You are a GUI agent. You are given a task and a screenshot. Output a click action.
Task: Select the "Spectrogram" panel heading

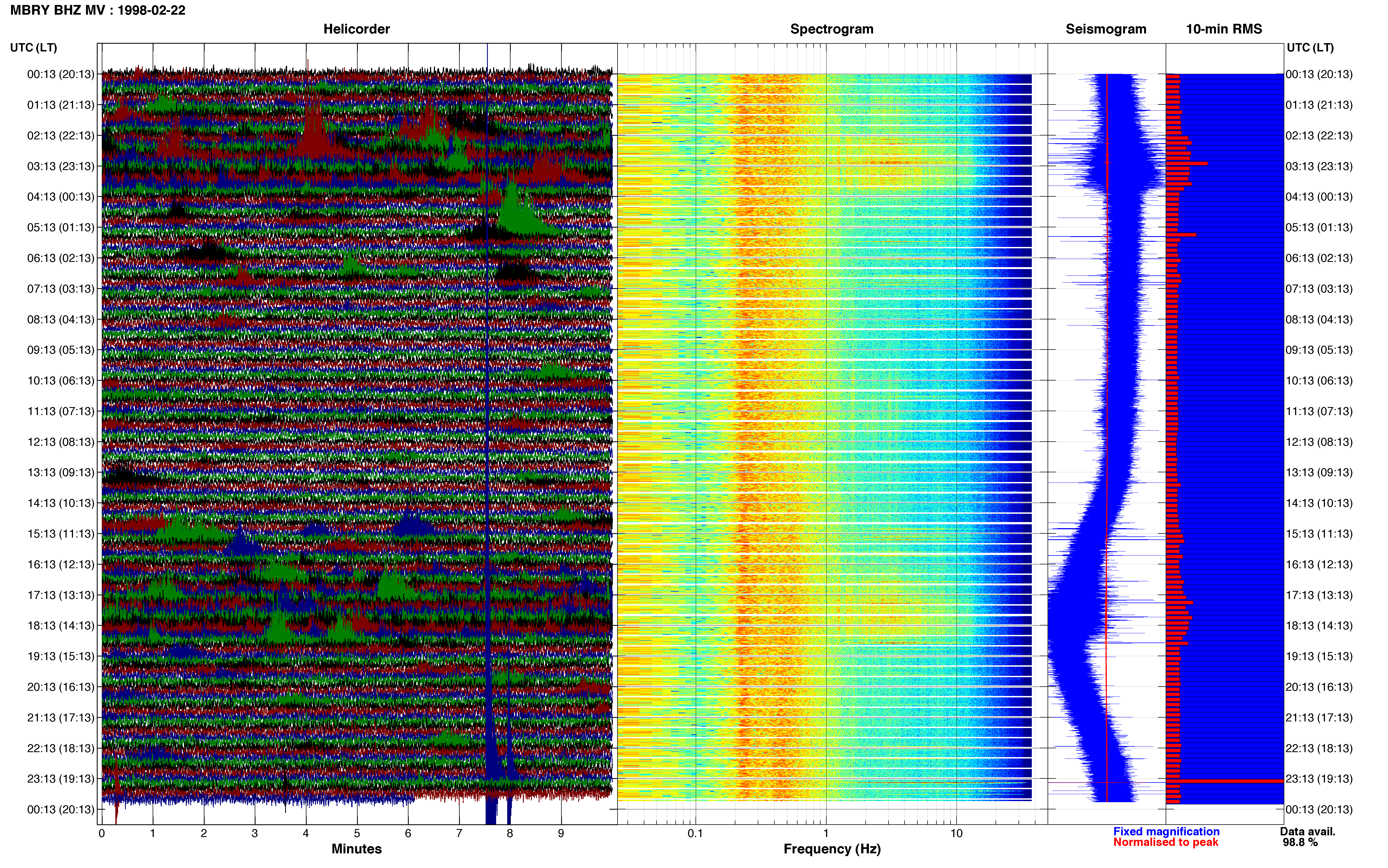(x=832, y=29)
